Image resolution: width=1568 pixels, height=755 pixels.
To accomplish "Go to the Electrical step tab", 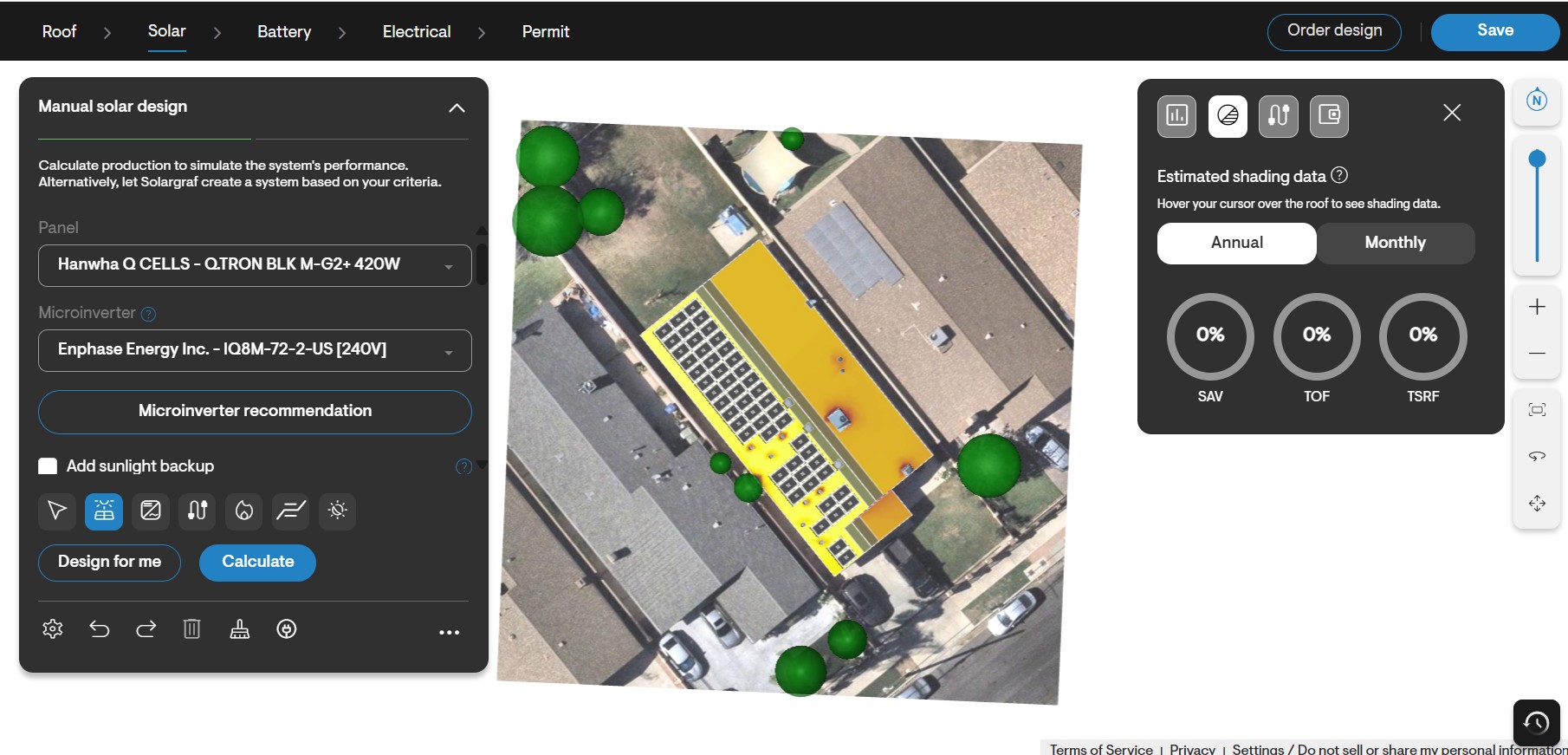I will pyautogui.click(x=417, y=32).
